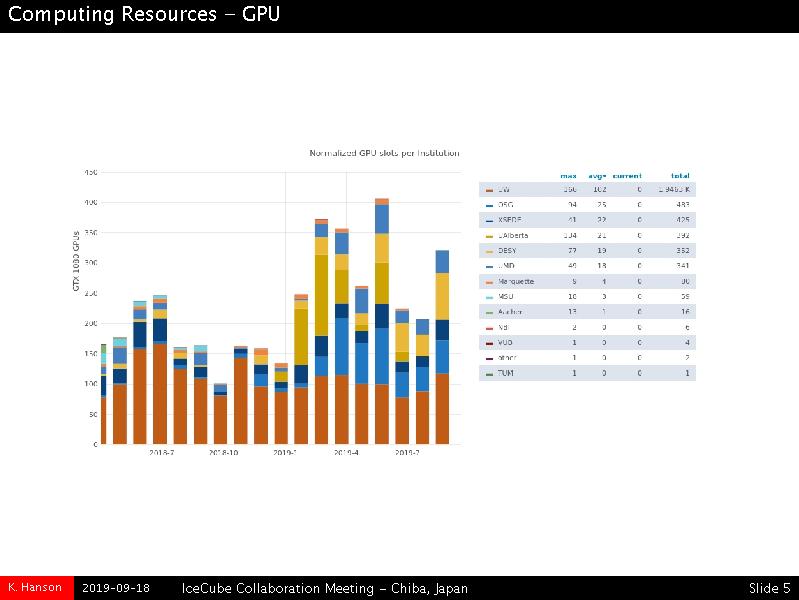Select the 2019-09-18 date in footer
This screenshot has width=799, height=600.
116,588
